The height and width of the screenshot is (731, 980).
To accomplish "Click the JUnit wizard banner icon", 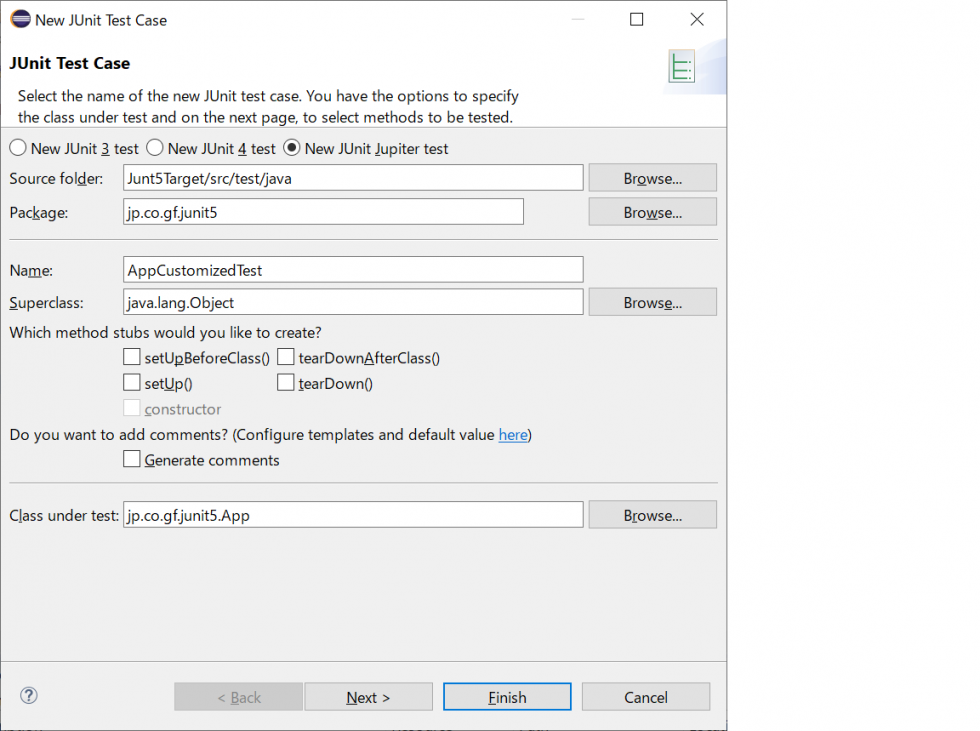I will (681, 66).
